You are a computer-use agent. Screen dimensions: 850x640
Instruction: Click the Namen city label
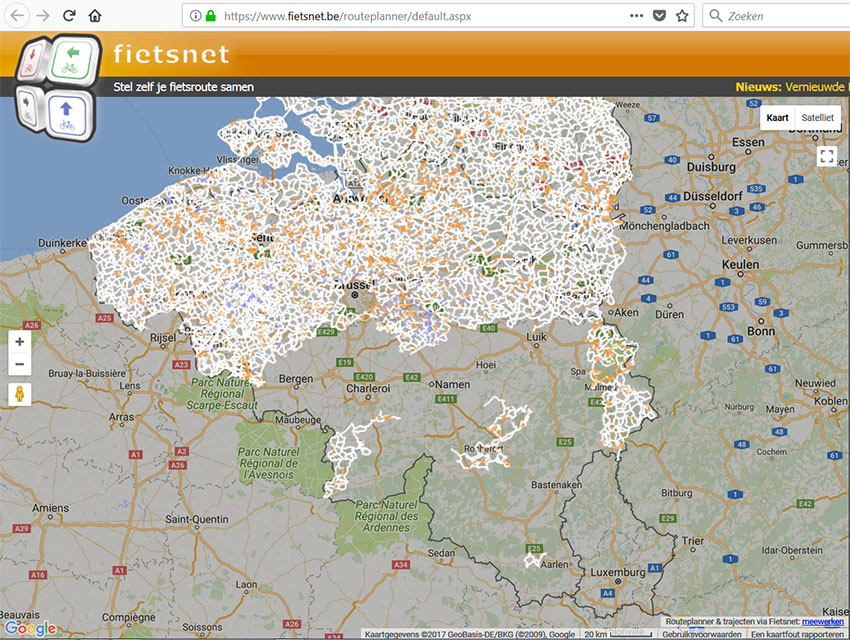pos(453,384)
